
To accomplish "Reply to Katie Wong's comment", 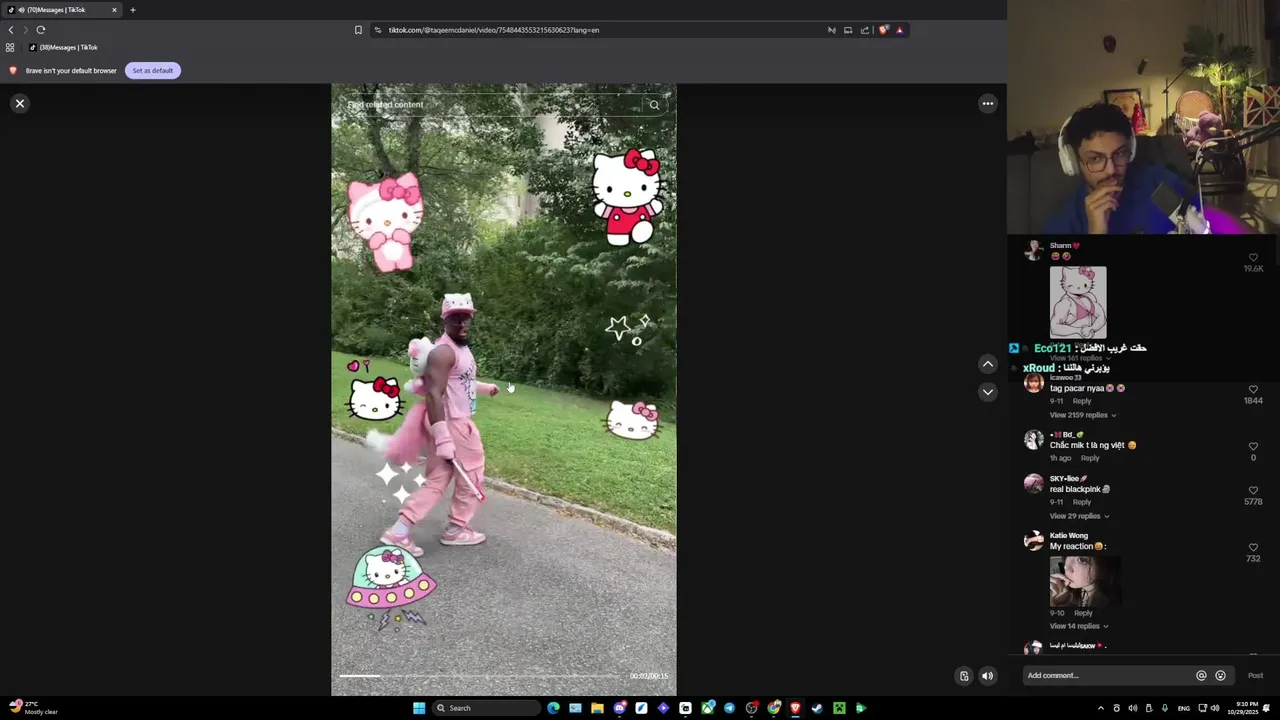I will (1083, 613).
